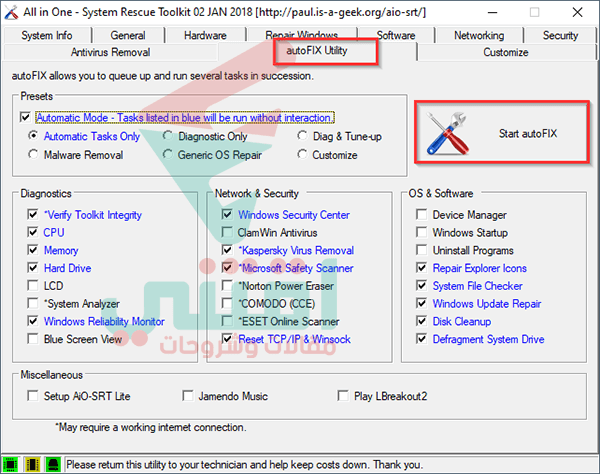Close the System Rescue Toolkit window
This screenshot has height=474, width=600.
click(x=577, y=12)
